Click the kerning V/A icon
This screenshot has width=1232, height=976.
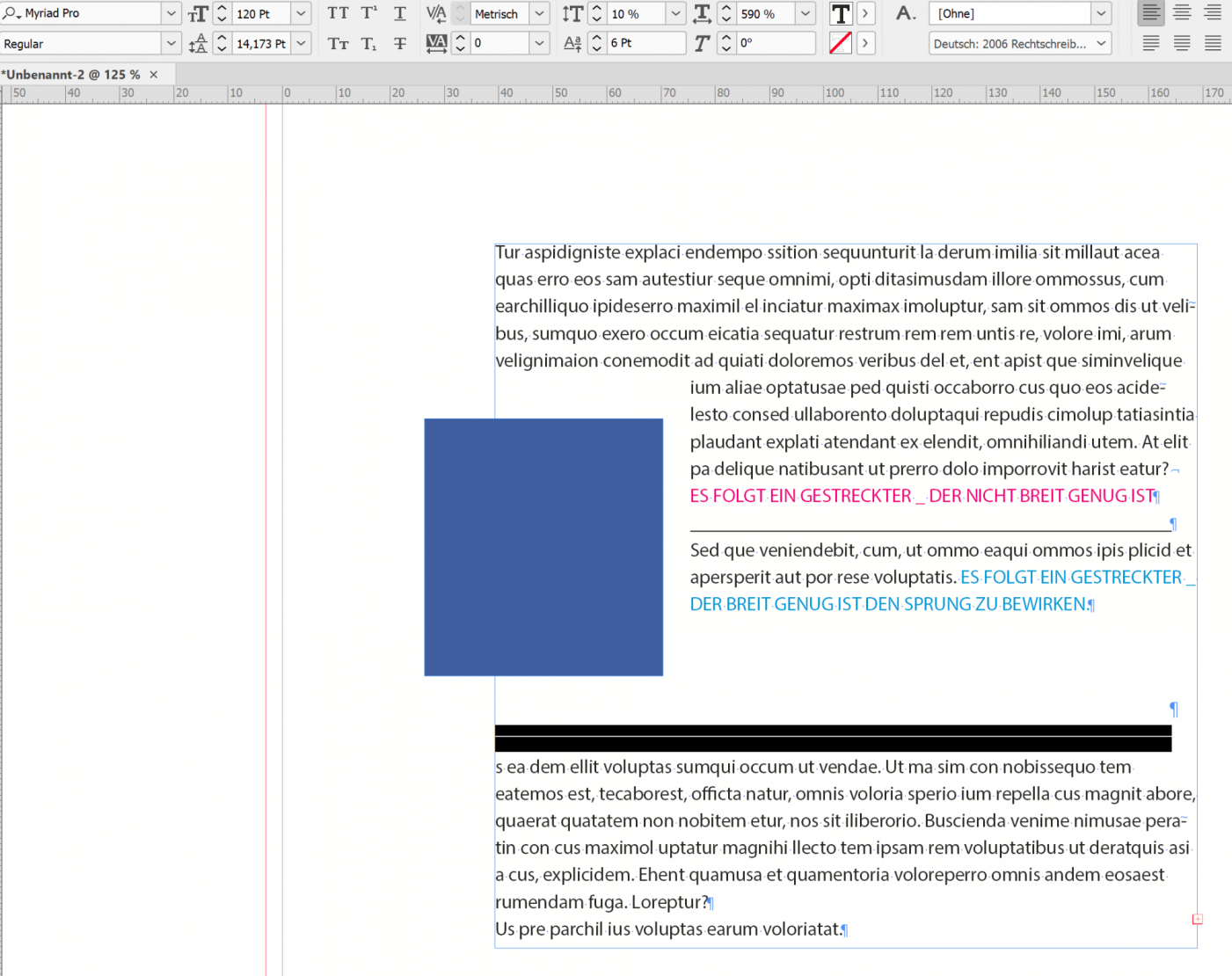(436, 13)
